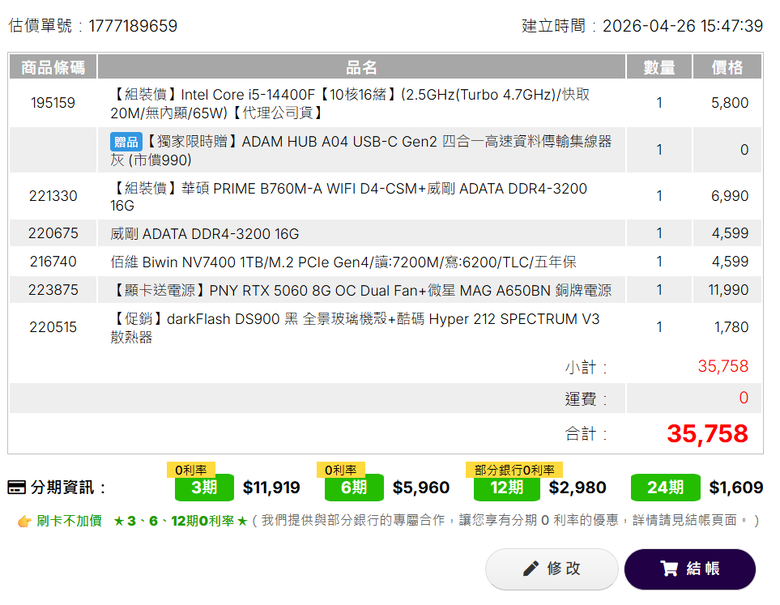Select the 6期 installment badge
This screenshot has width=780, height=605.
pyautogui.click(x=354, y=488)
